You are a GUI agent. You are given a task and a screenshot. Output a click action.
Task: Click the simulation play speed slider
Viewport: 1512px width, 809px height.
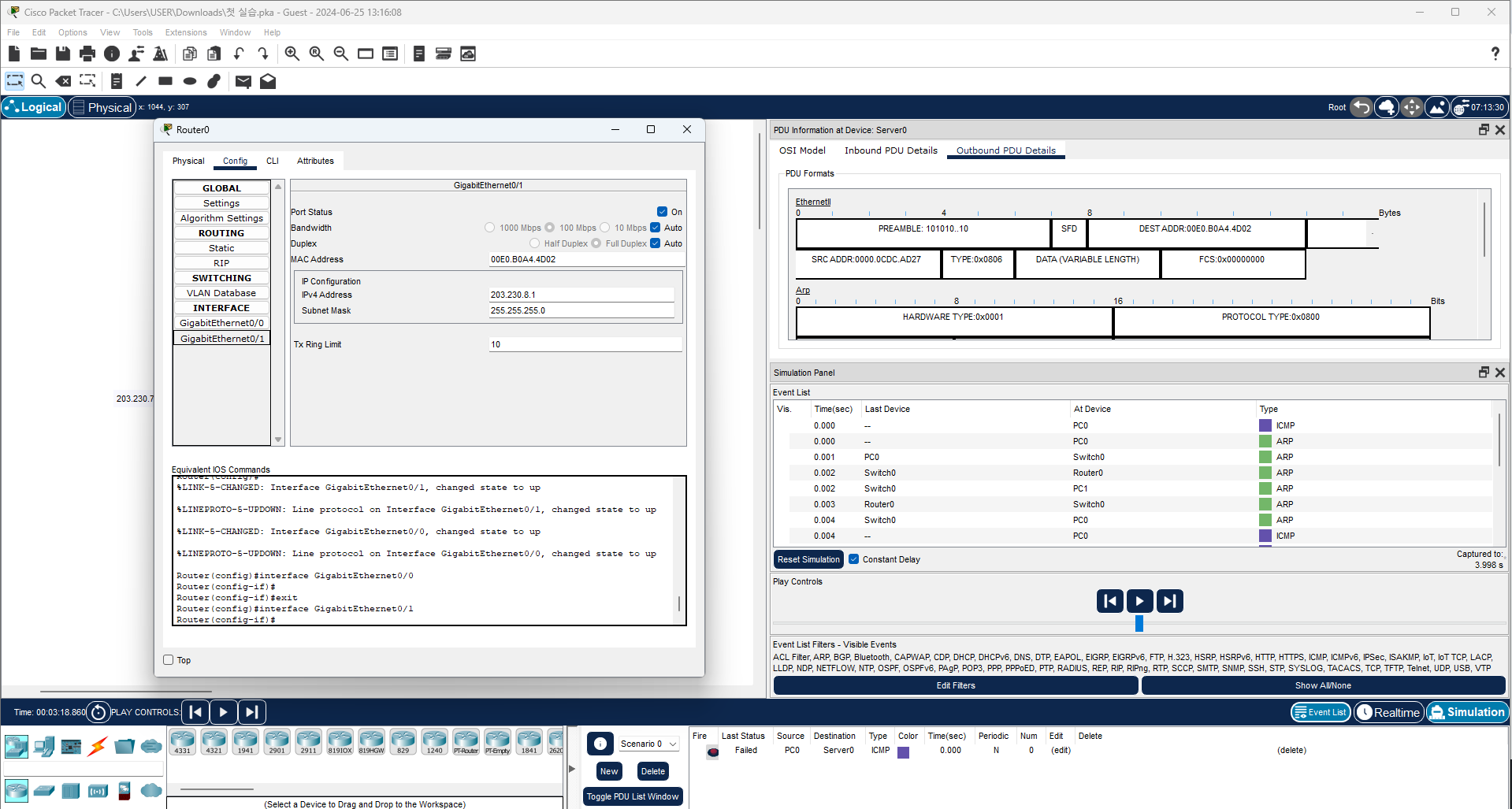pyautogui.click(x=1139, y=624)
